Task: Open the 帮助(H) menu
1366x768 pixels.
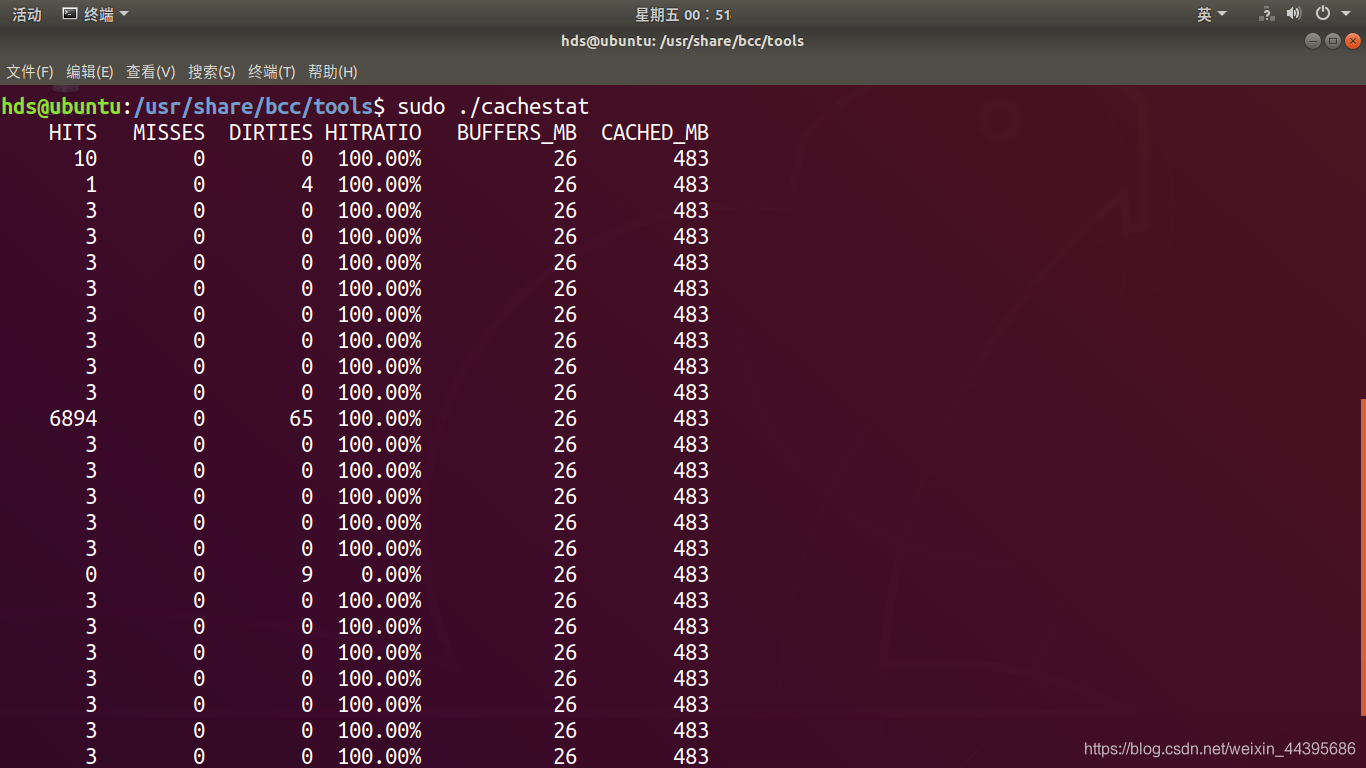Action: point(333,72)
